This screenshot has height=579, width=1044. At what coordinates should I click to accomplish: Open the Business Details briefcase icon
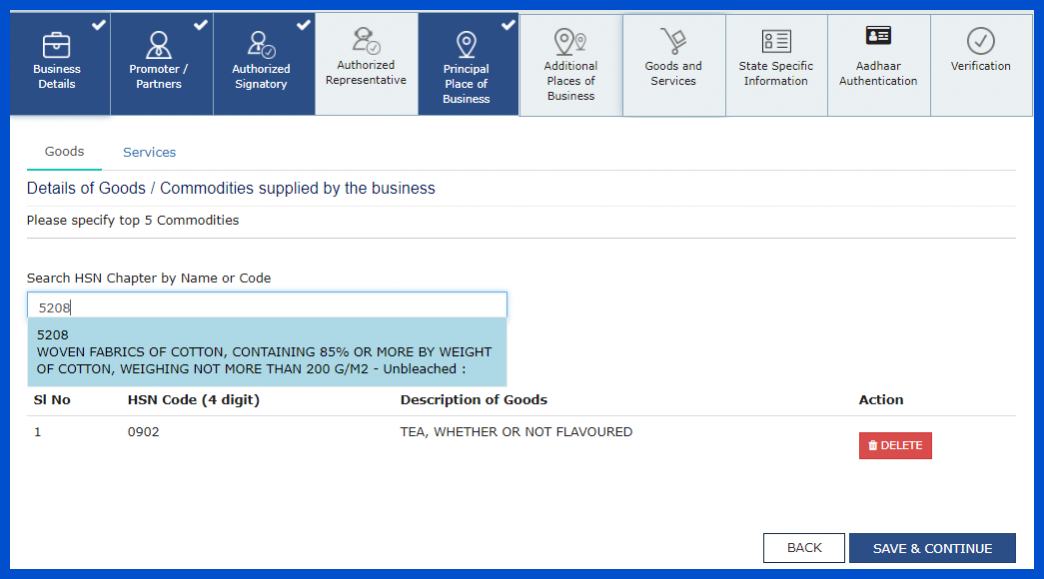57,46
